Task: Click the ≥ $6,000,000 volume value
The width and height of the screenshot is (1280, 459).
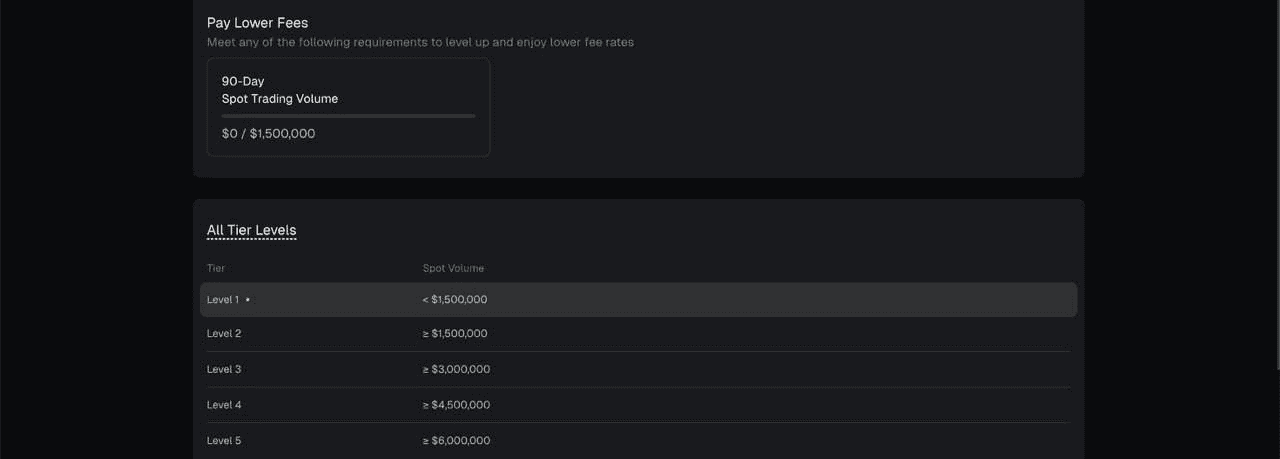Action: [x=456, y=441]
